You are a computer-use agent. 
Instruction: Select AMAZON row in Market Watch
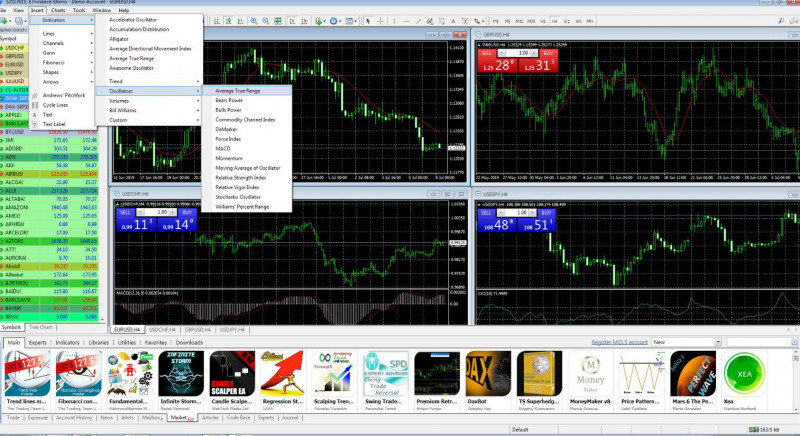click(49, 208)
